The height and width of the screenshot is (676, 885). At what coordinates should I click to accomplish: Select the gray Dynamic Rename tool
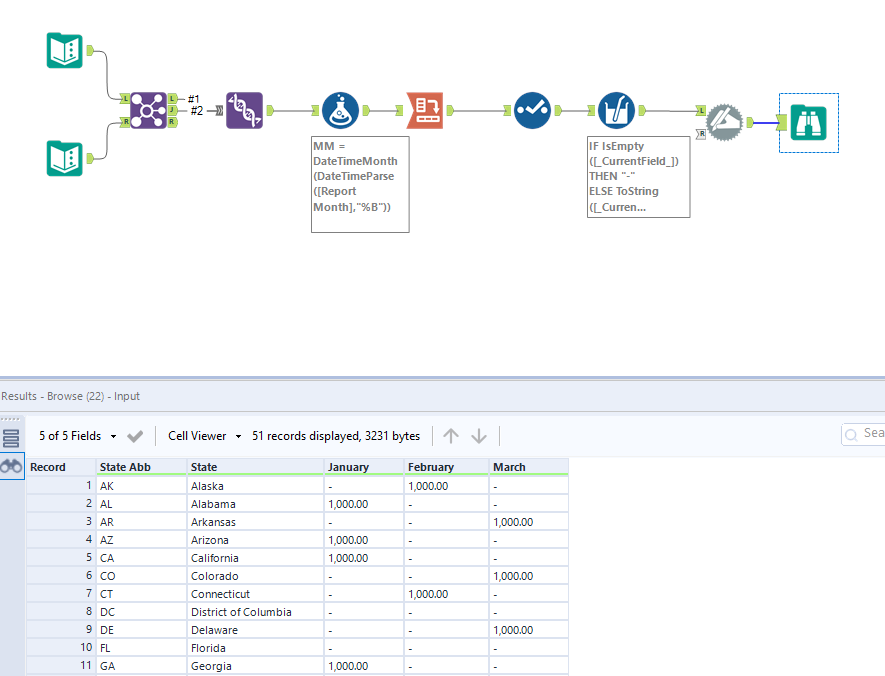[725, 122]
